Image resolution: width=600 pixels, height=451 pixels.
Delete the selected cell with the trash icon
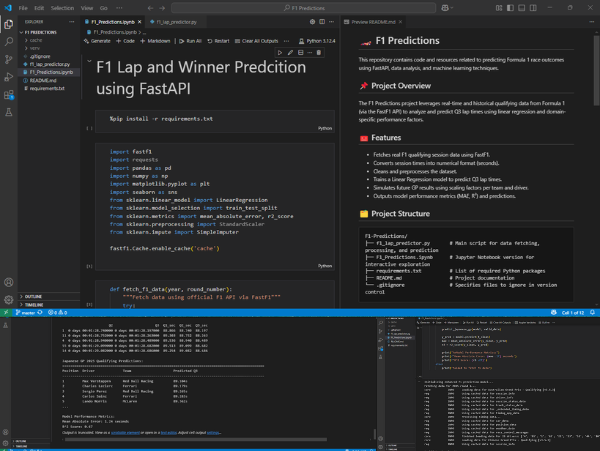click(319, 52)
